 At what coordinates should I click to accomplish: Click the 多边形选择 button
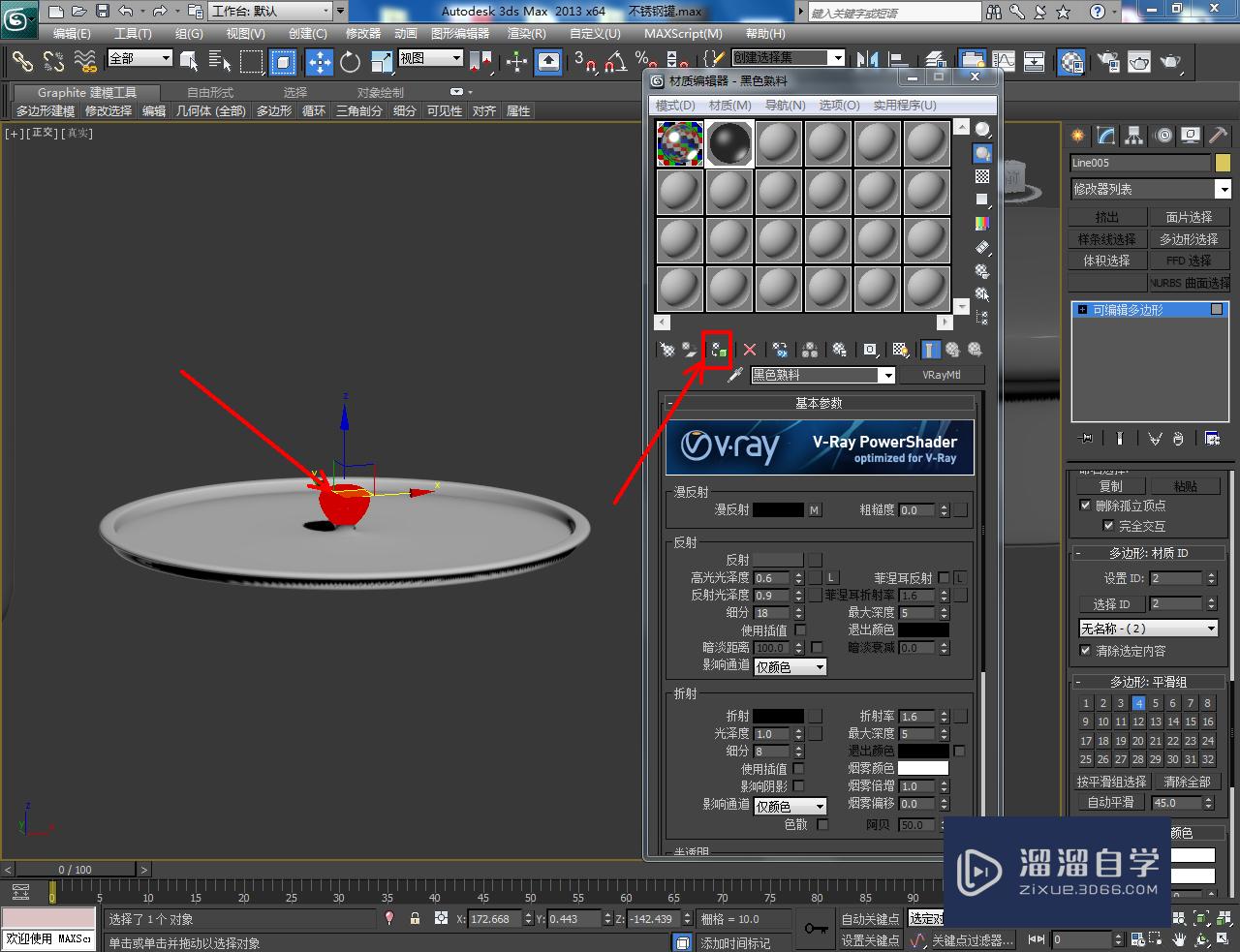coord(1189,239)
